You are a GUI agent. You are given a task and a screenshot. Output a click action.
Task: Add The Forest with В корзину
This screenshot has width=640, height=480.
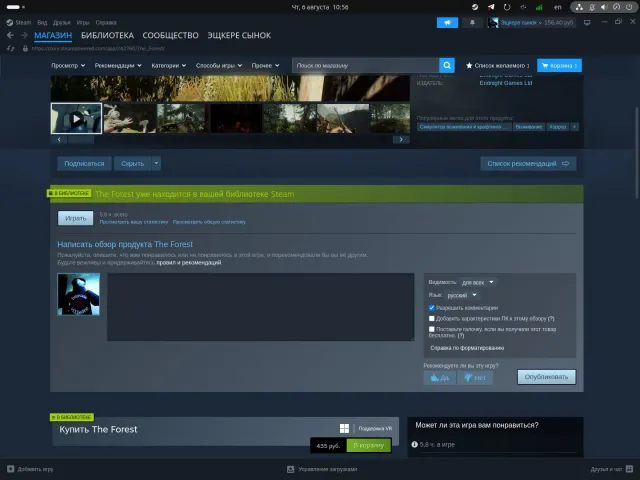coord(369,445)
